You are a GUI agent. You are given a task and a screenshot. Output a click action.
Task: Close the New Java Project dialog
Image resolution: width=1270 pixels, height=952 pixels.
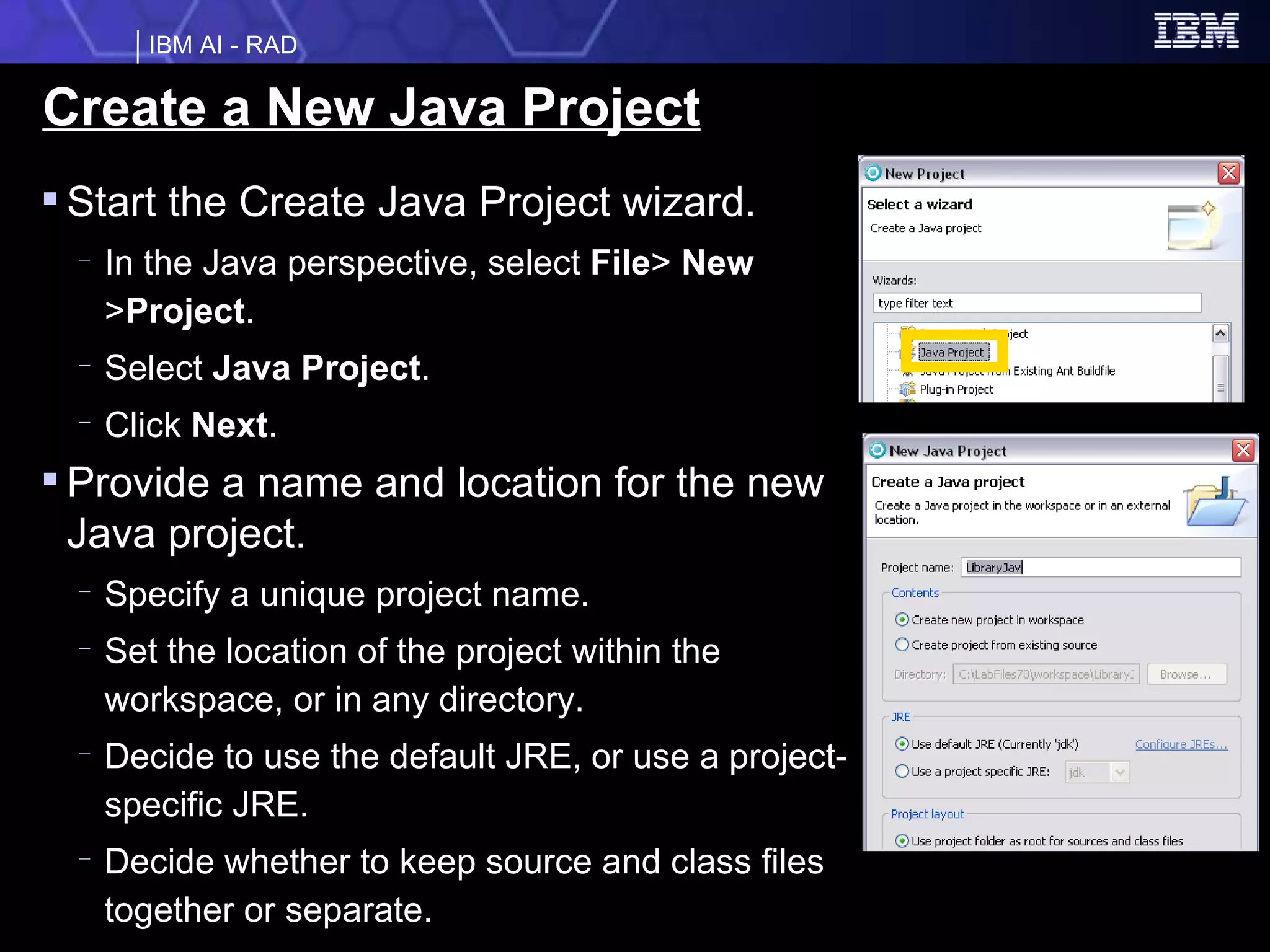click(x=1243, y=450)
